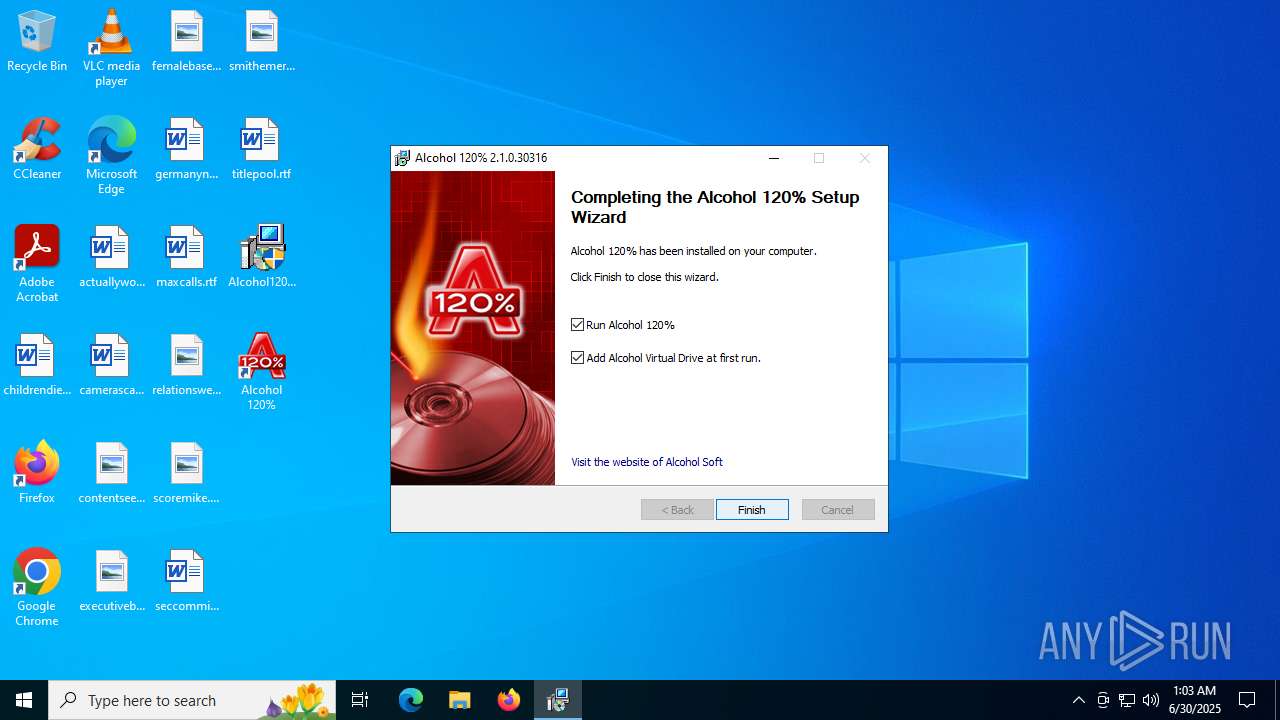Select maxcalls.rtf document icon

click(186, 257)
